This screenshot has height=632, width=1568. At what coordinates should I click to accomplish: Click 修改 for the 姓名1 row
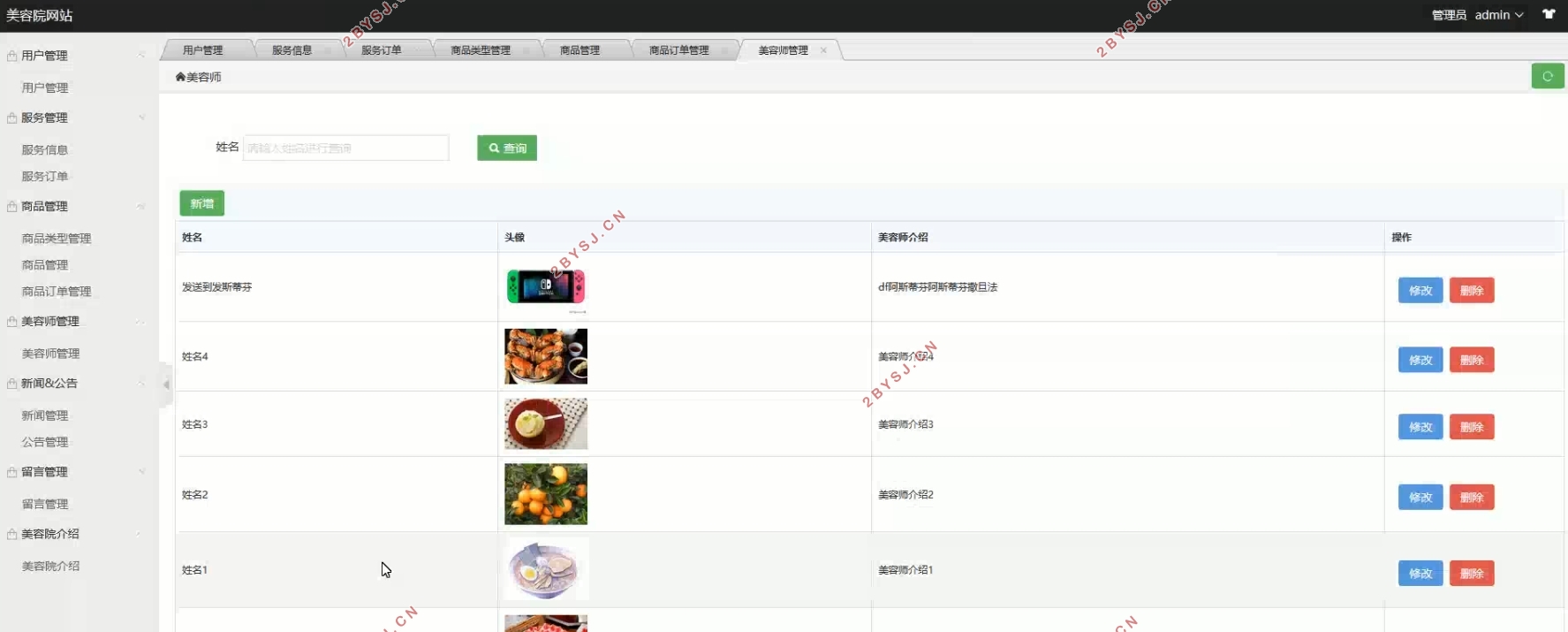1420,573
